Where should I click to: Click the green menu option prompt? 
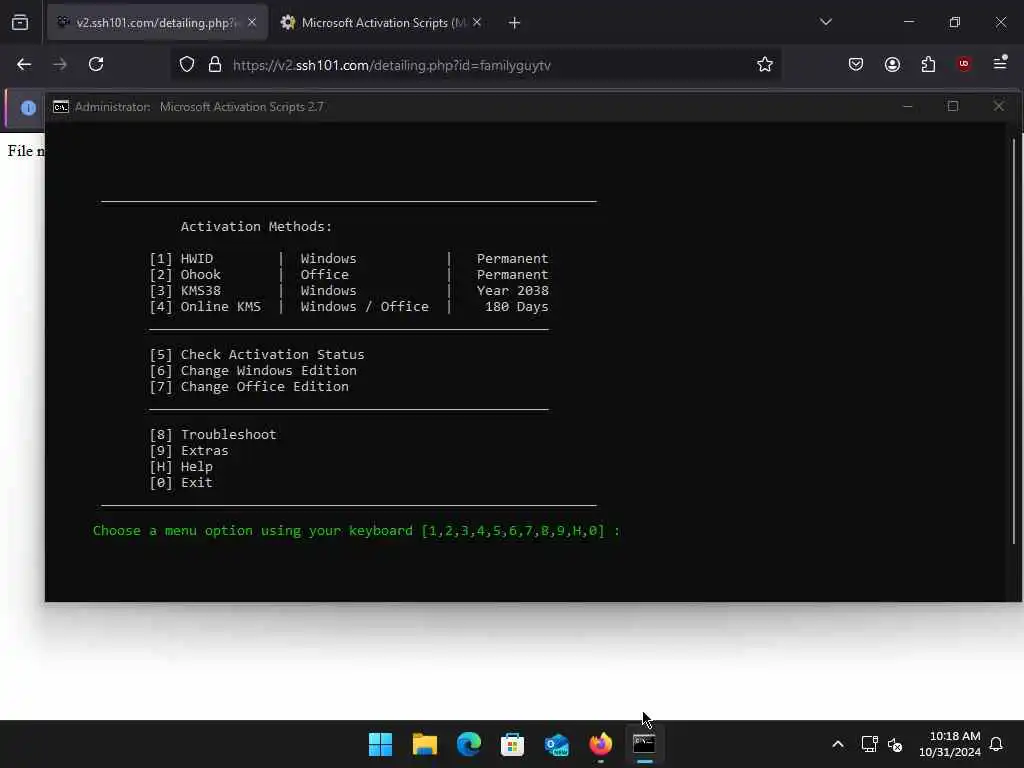tap(356, 531)
